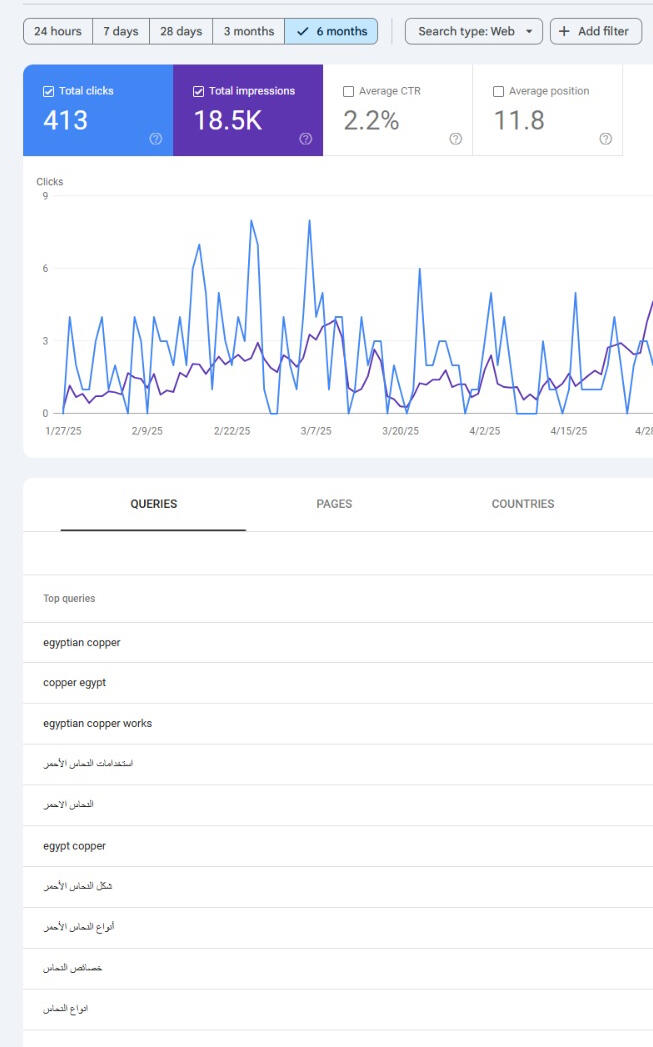Select the 7 days date range
This screenshot has width=653, height=1047.
[120, 31]
